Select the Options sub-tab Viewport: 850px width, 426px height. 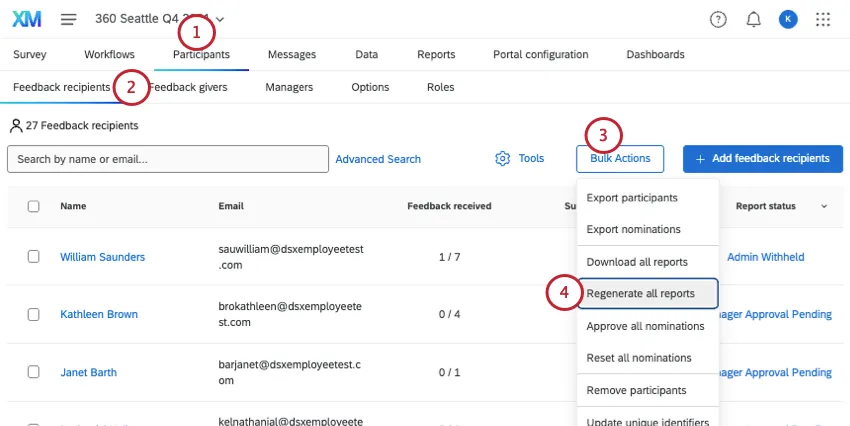(370, 87)
